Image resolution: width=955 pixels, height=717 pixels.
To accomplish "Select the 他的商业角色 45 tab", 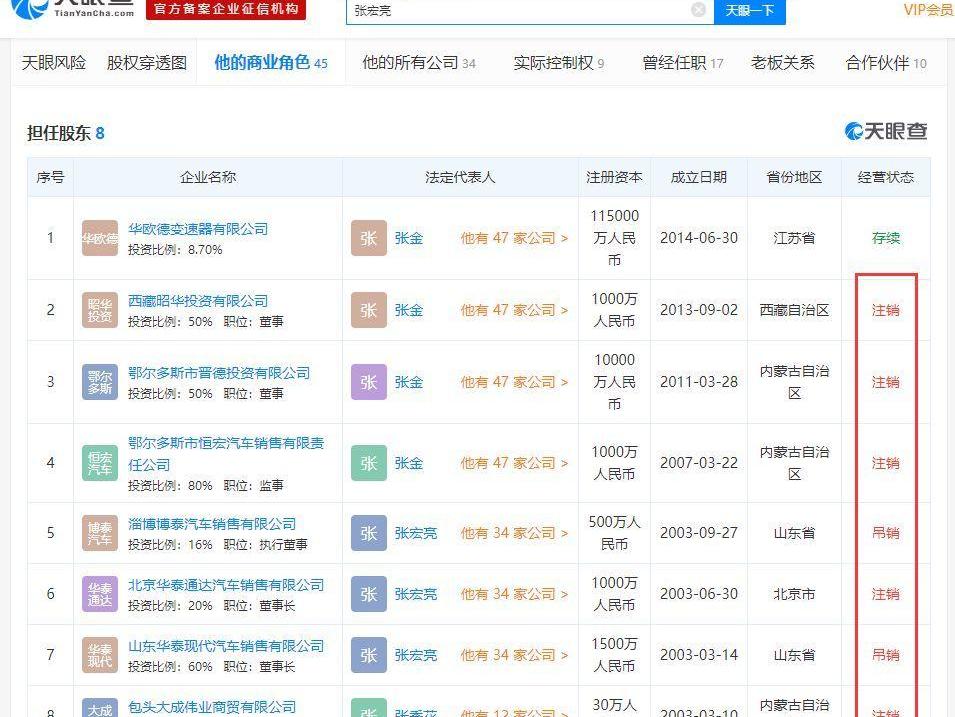I will coord(271,62).
